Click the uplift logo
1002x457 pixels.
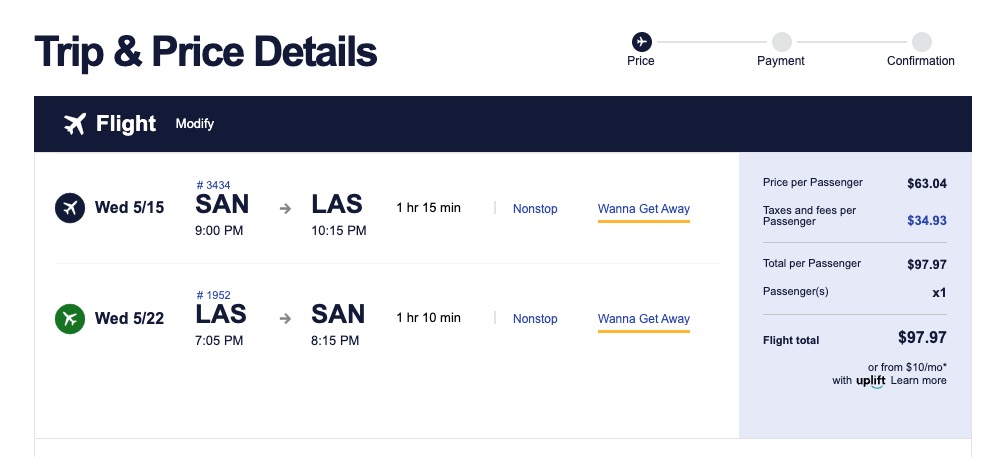(x=870, y=381)
